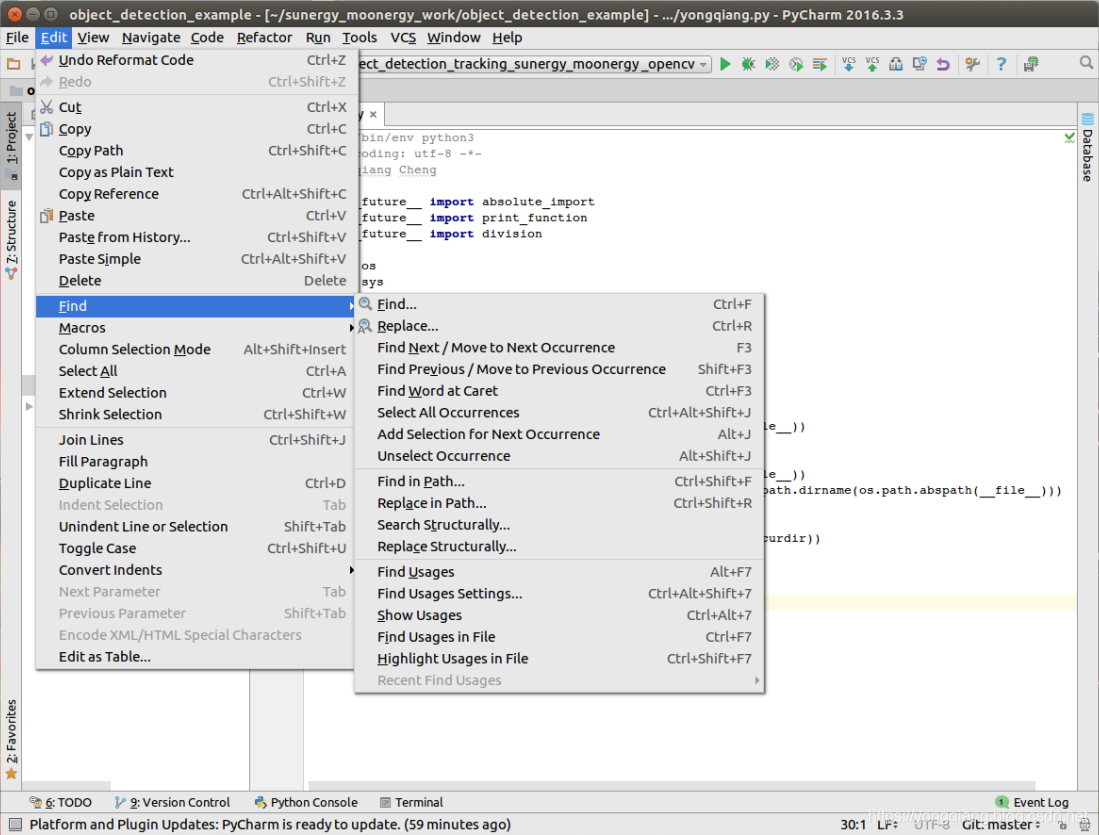Run with coverage measurement
The image size is (1099, 835).
(x=771, y=63)
